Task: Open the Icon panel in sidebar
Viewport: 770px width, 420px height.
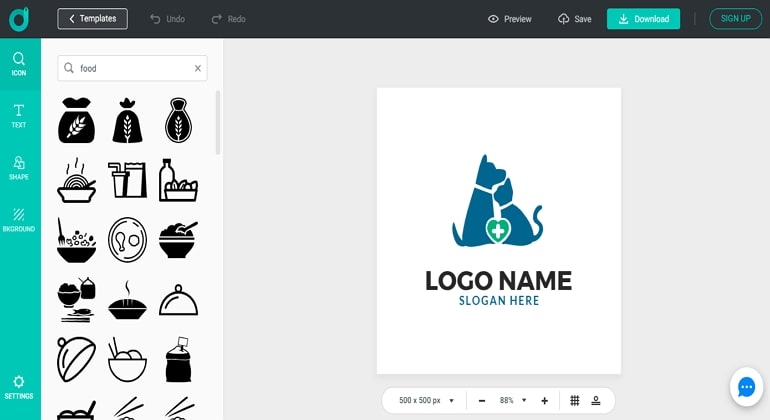Action: 19,64
